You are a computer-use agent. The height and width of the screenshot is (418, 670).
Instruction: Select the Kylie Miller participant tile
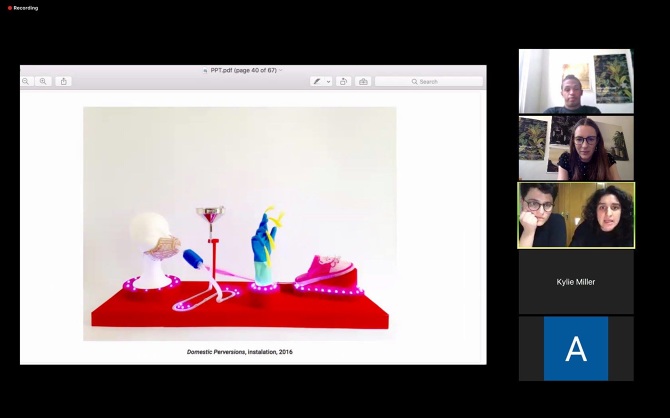pos(575,282)
